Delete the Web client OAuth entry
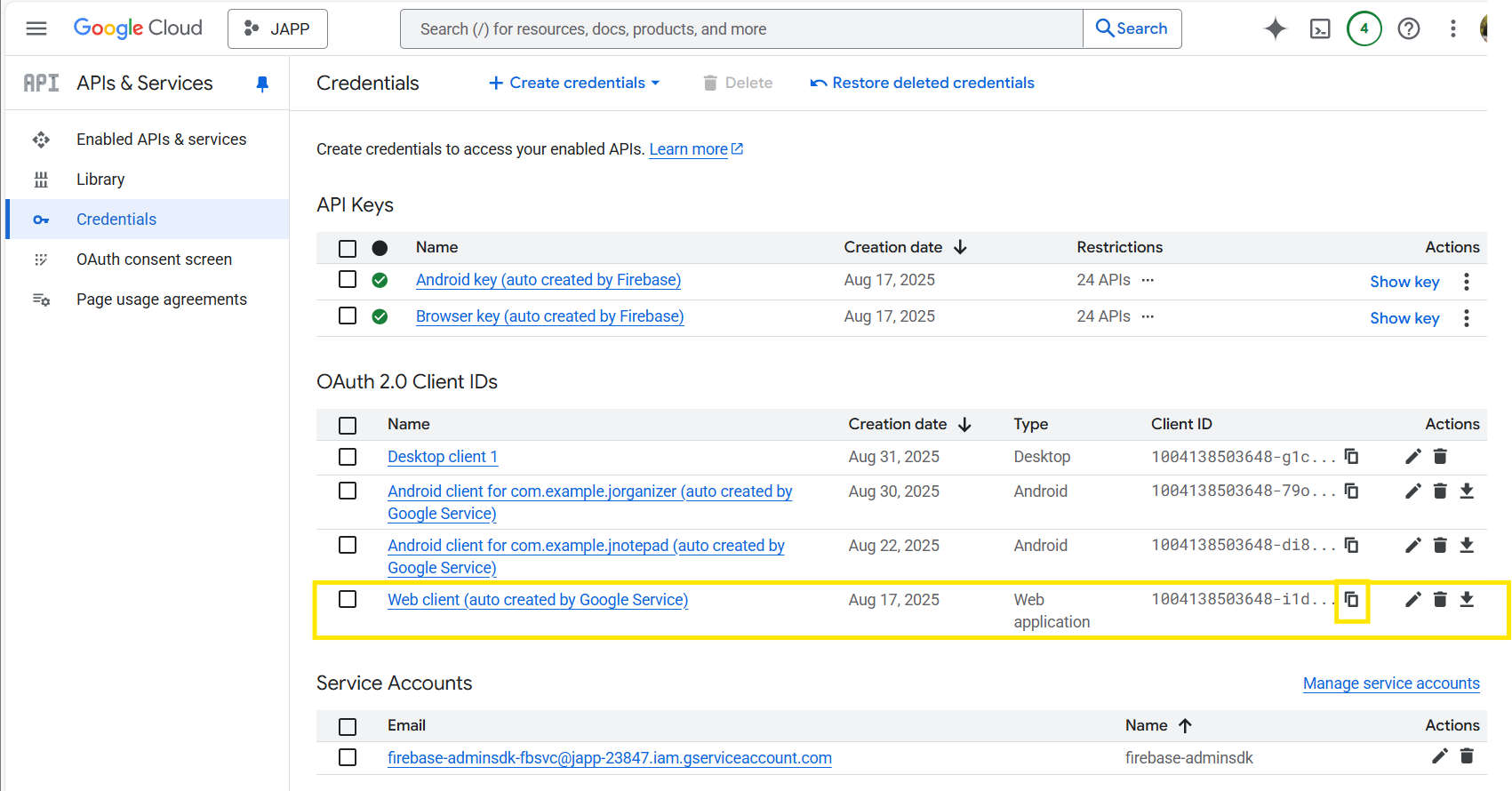The image size is (1512, 791). tap(1440, 600)
